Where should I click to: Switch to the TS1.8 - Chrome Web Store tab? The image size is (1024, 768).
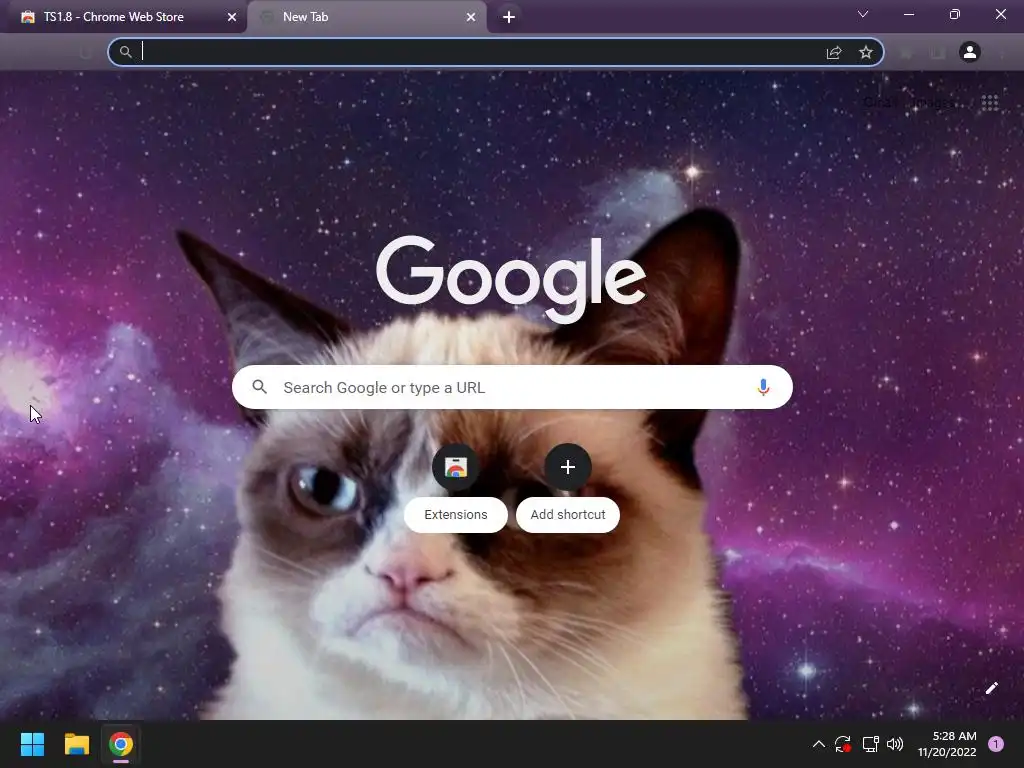pos(124,17)
